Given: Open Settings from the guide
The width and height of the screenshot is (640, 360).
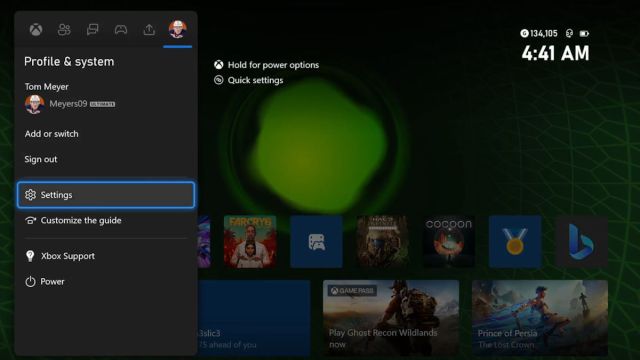Looking at the screenshot, I should coord(106,195).
